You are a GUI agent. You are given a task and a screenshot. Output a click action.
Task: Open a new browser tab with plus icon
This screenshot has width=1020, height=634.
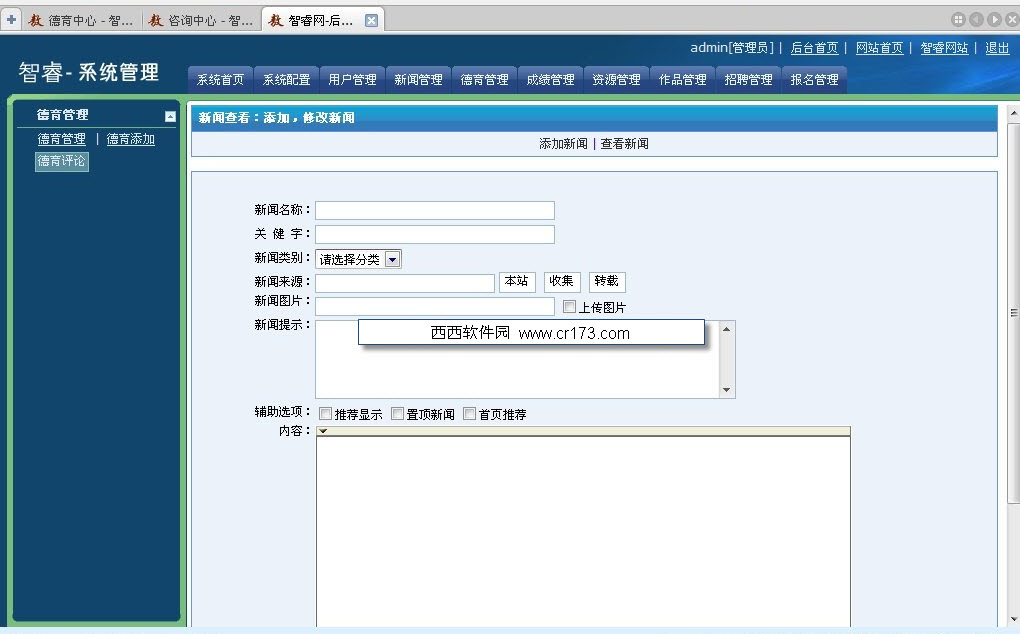pyautogui.click(x=11, y=20)
